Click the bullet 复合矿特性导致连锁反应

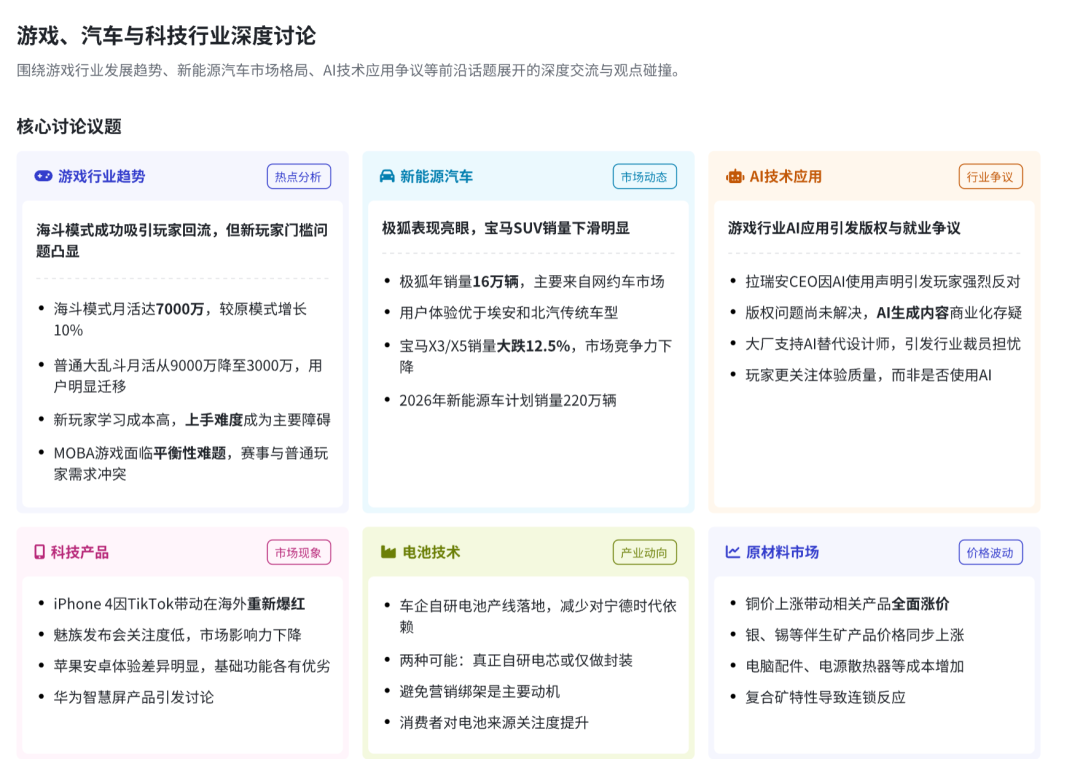tap(825, 697)
